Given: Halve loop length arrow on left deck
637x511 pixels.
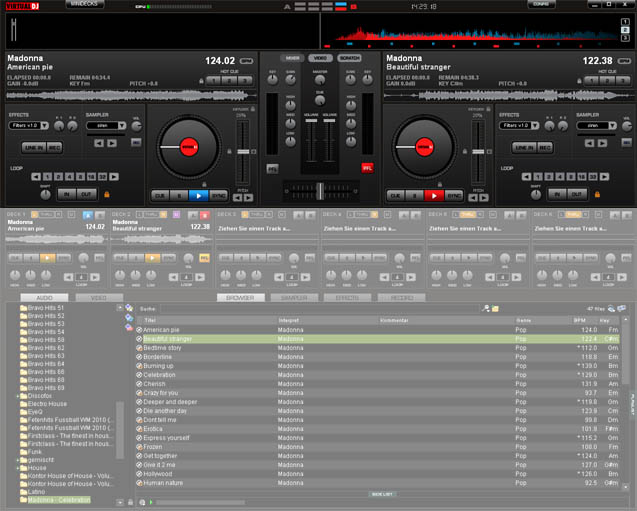Looking at the screenshot, I should point(36,177).
